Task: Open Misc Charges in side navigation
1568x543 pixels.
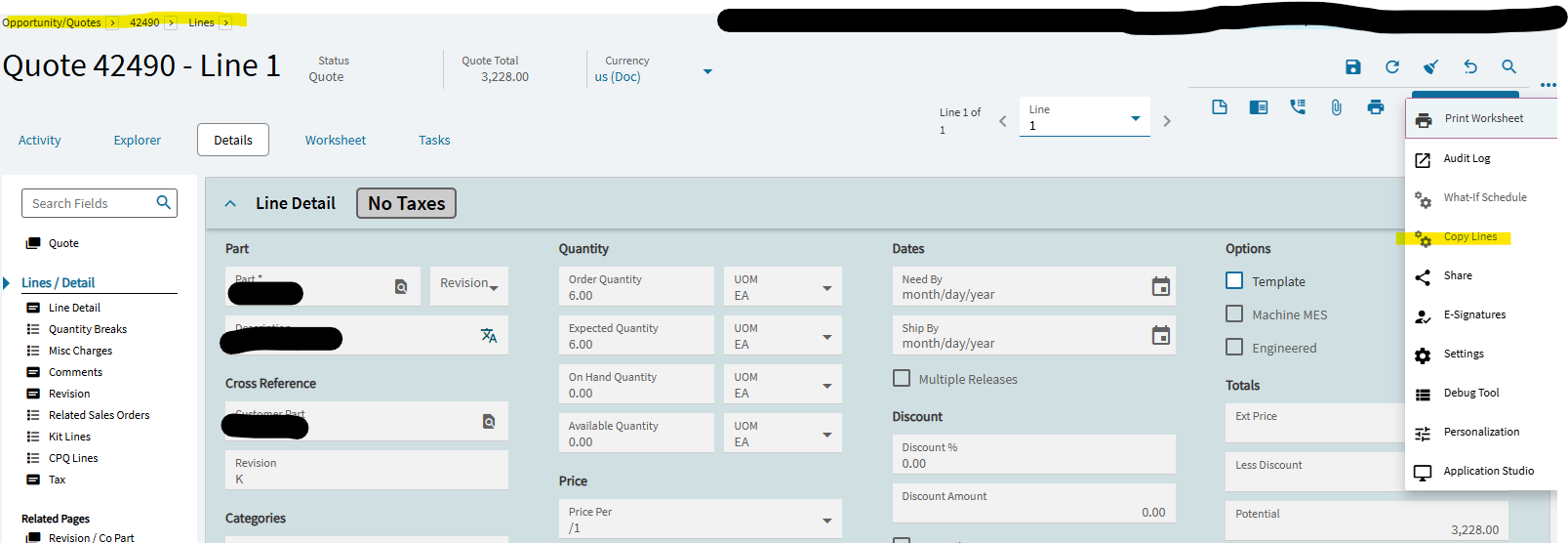Action: [80, 351]
